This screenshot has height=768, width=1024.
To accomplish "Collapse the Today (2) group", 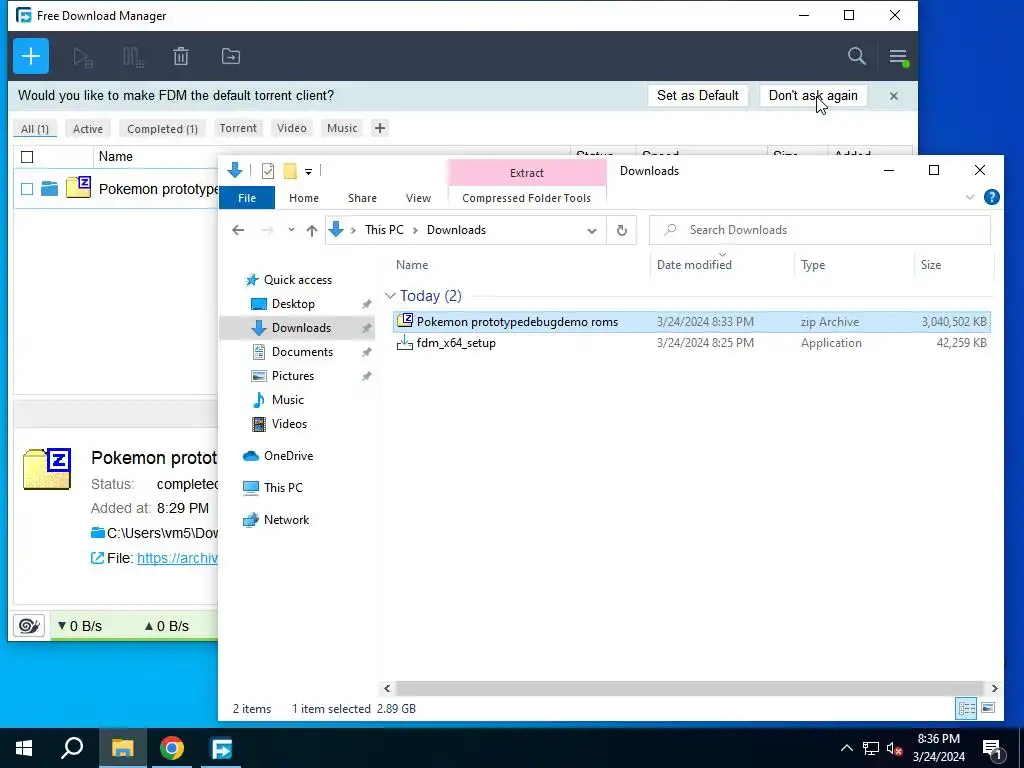I will click(x=390, y=296).
